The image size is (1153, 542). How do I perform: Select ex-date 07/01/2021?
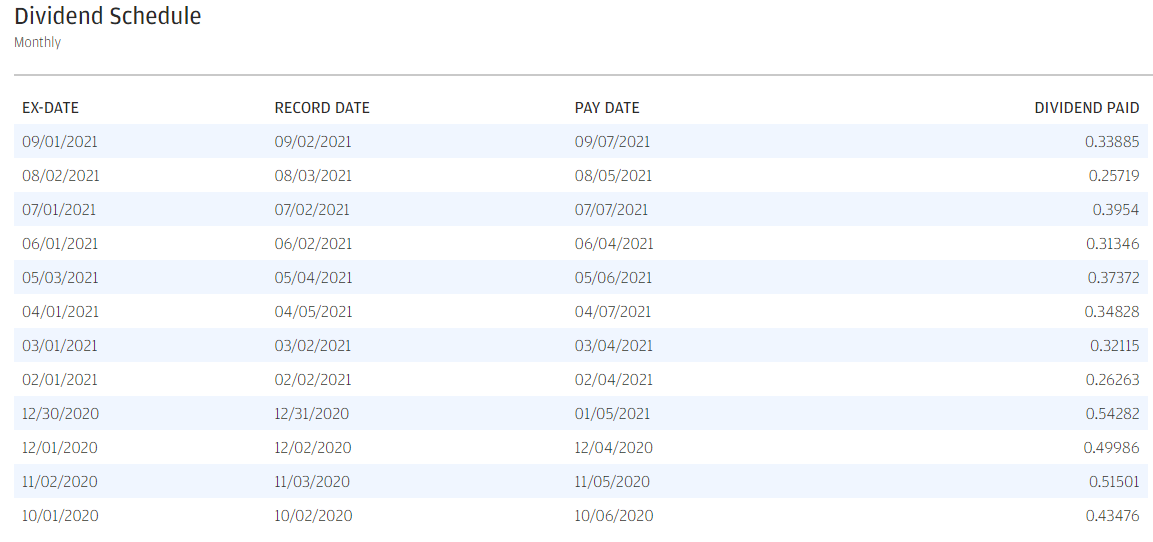point(59,210)
